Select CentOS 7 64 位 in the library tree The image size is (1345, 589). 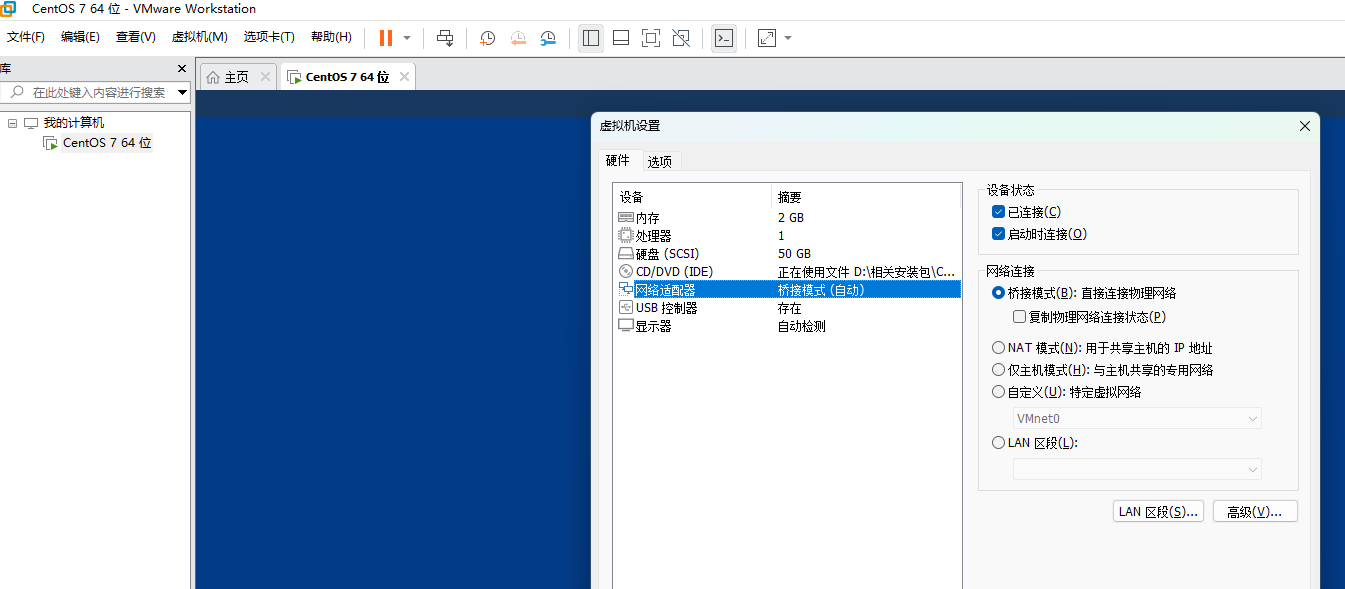tap(107, 143)
